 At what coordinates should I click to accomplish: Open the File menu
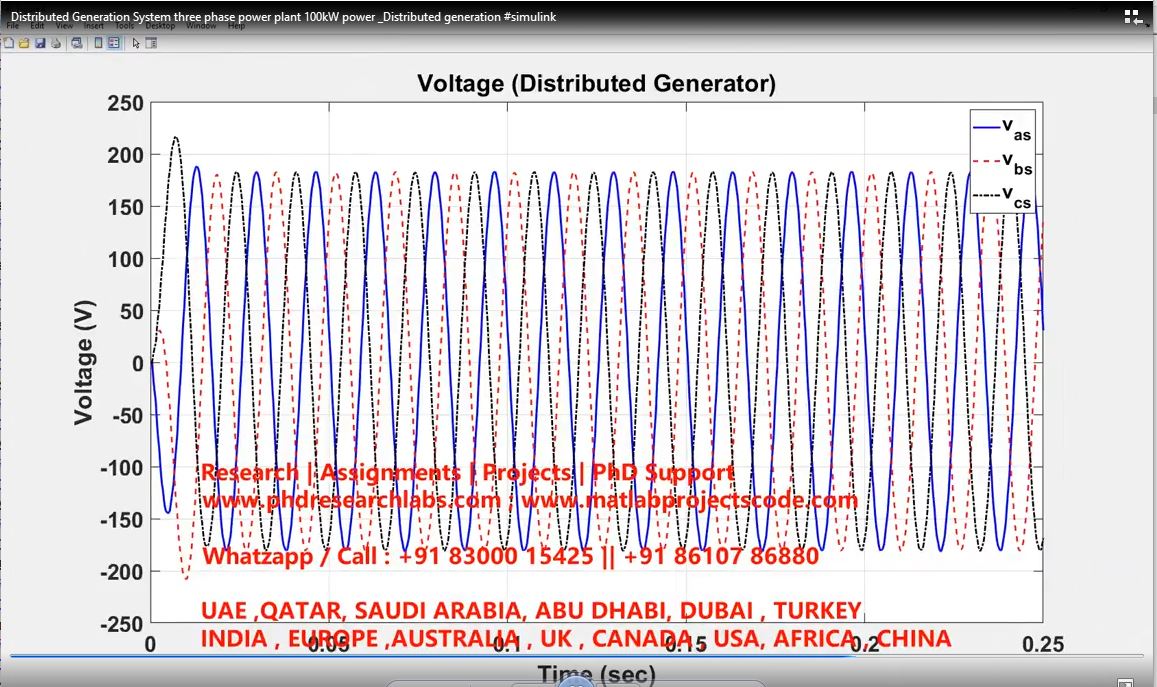13,27
